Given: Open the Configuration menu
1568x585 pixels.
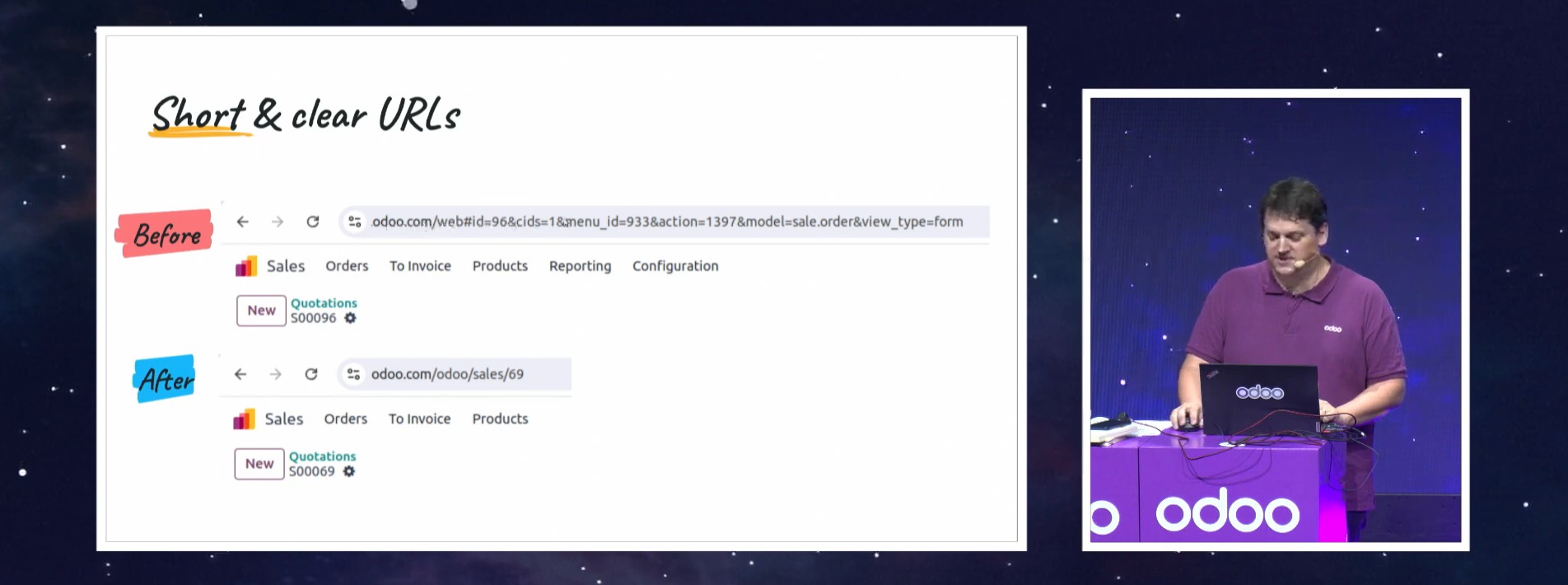Looking at the screenshot, I should [675, 266].
